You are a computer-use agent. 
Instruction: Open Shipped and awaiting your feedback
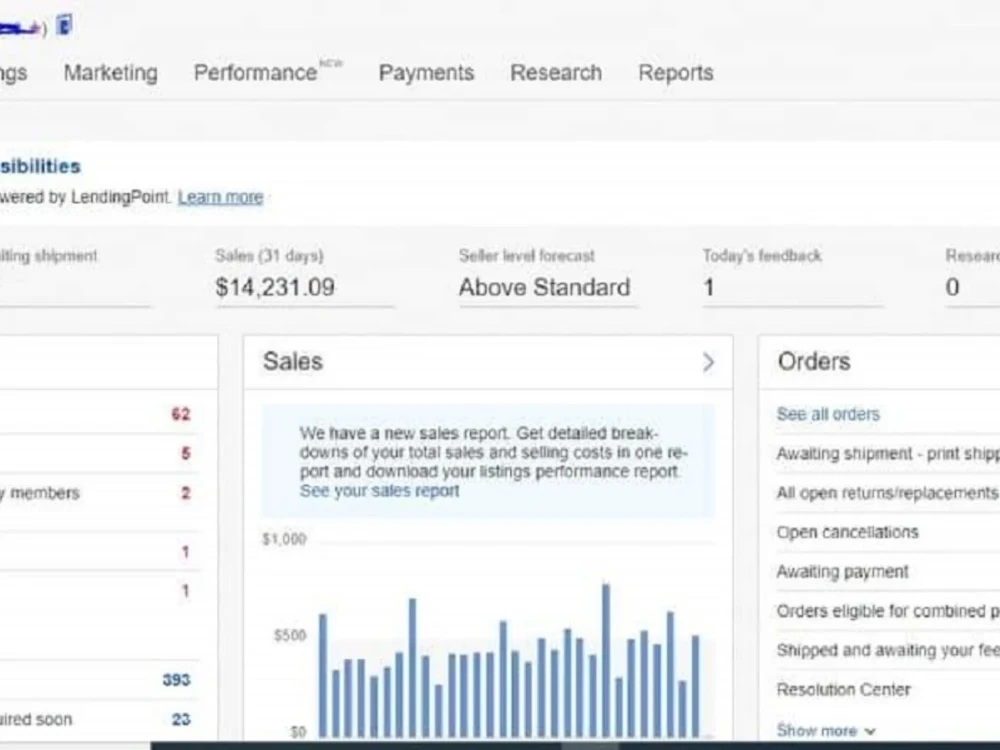point(888,651)
